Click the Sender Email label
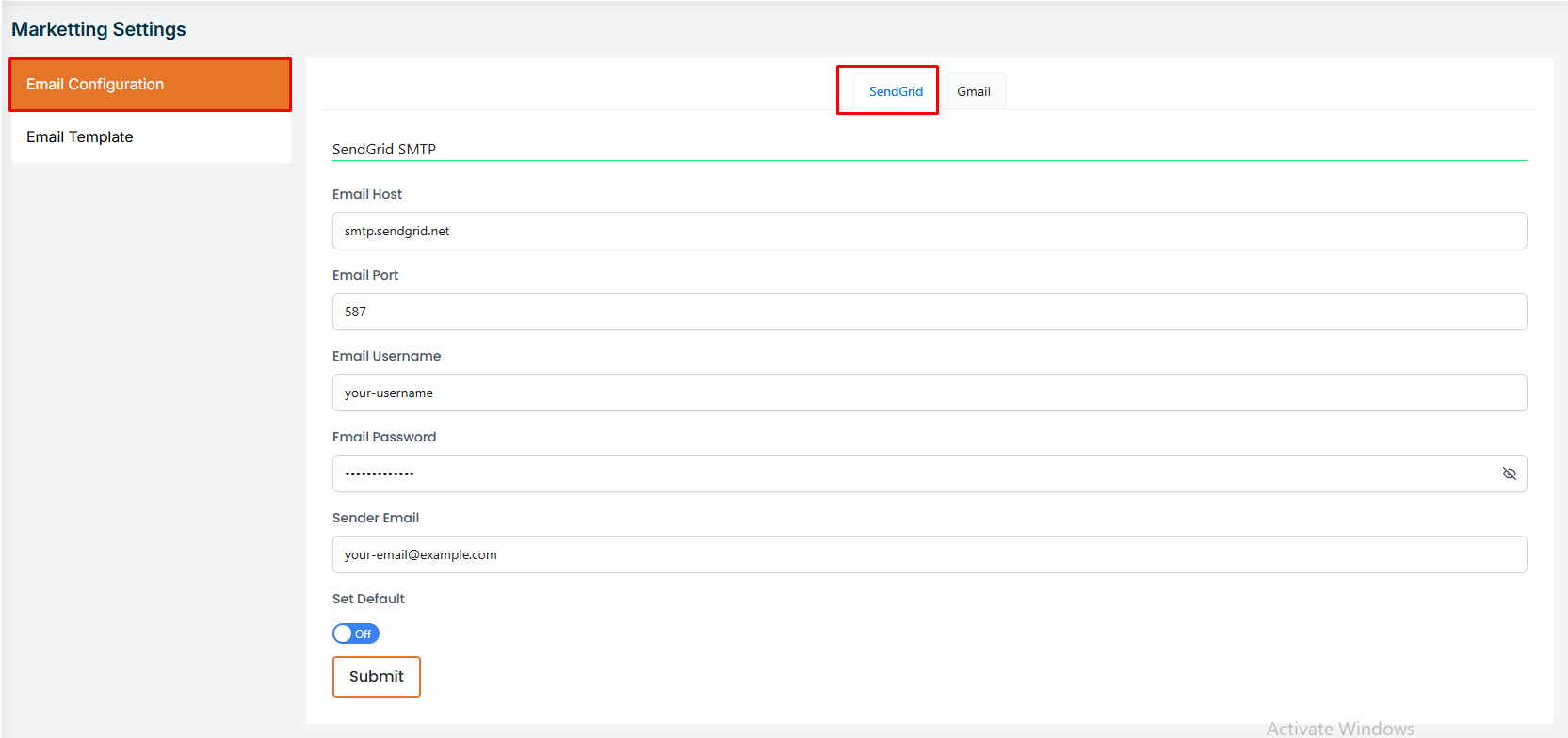1568x738 pixels. click(x=376, y=518)
